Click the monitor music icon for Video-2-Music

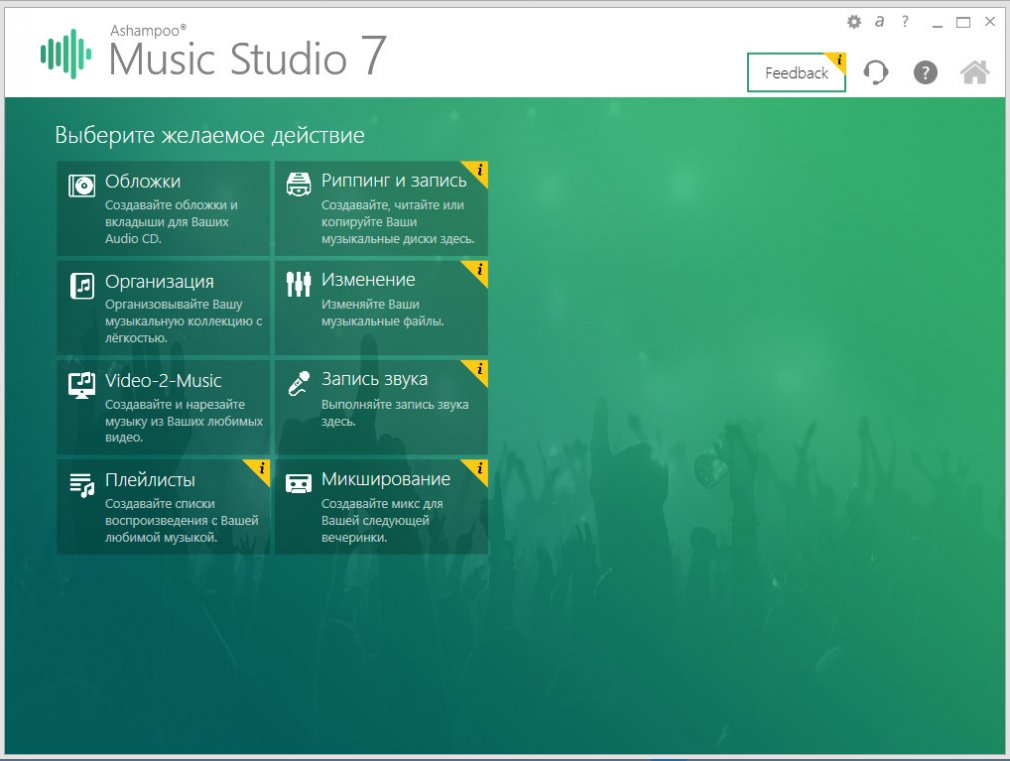point(82,385)
